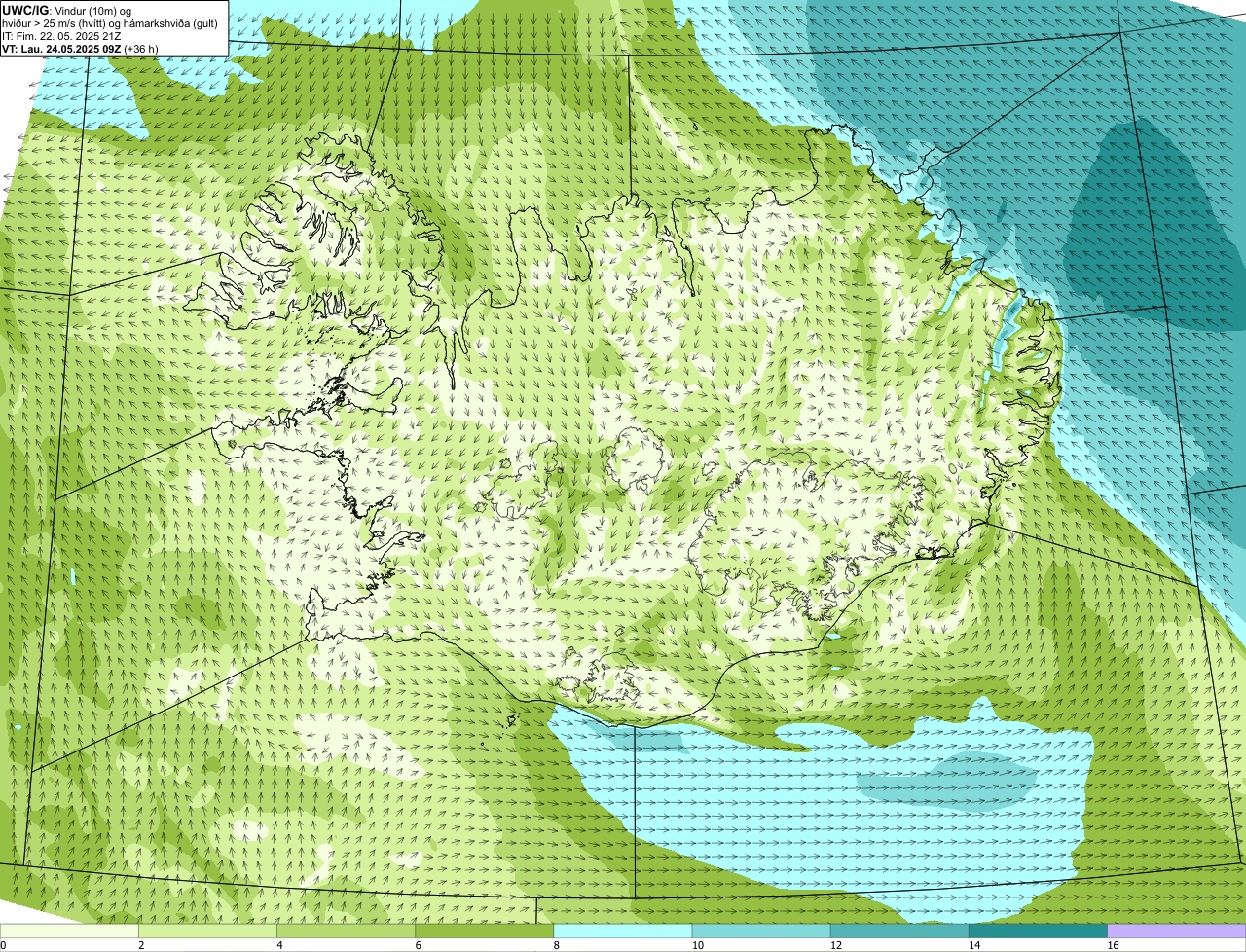Choose the 10–12 m/s turquoise legend segment

coord(761,932)
